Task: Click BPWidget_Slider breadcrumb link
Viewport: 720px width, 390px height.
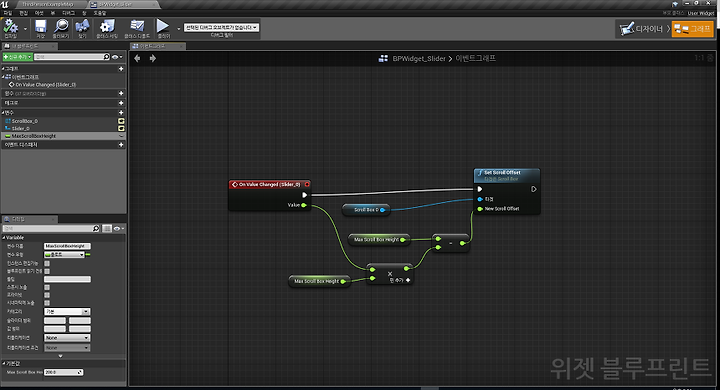Action: [x=419, y=59]
